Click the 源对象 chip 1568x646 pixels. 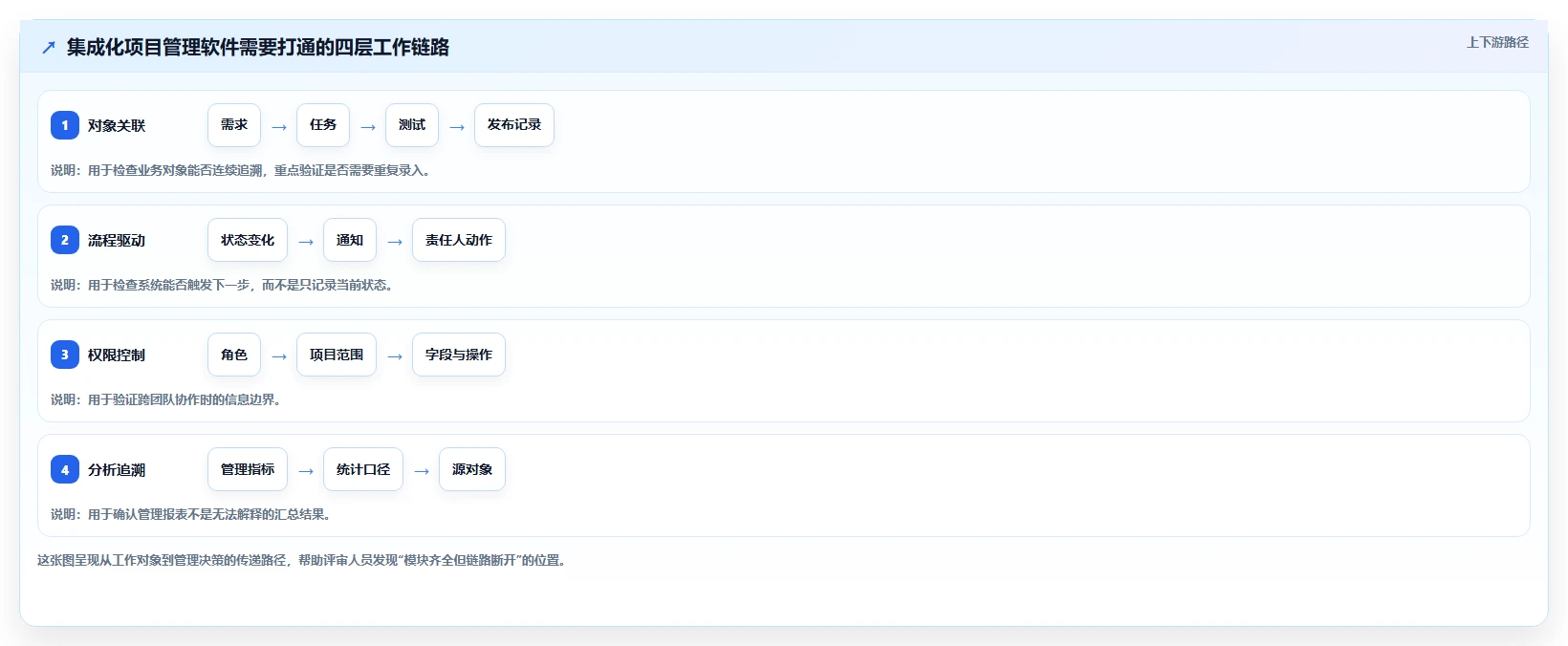(472, 469)
